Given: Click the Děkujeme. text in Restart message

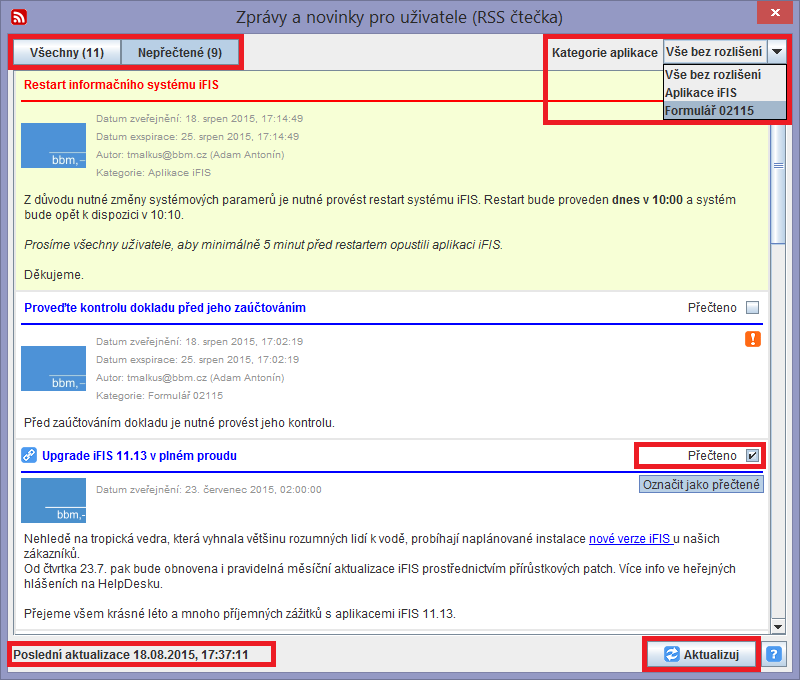Looking at the screenshot, I should [54, 274].
